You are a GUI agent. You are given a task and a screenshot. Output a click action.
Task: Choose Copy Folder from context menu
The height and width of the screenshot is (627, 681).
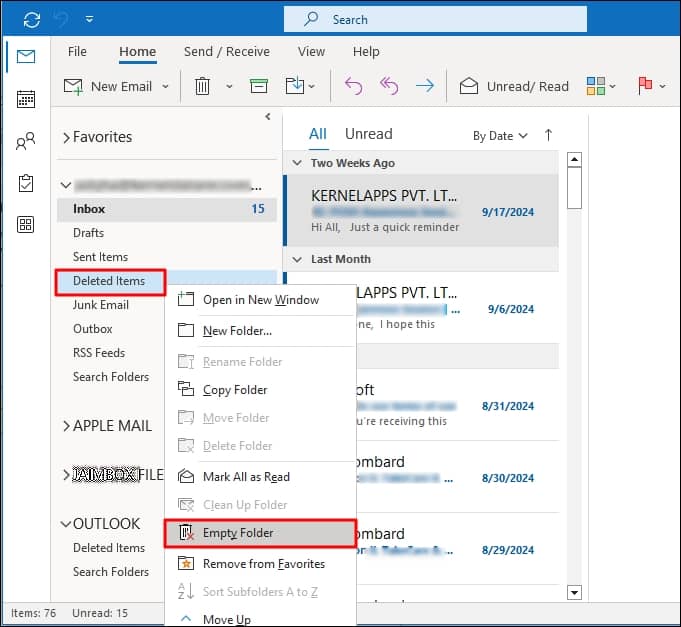(x=261, y=390)
